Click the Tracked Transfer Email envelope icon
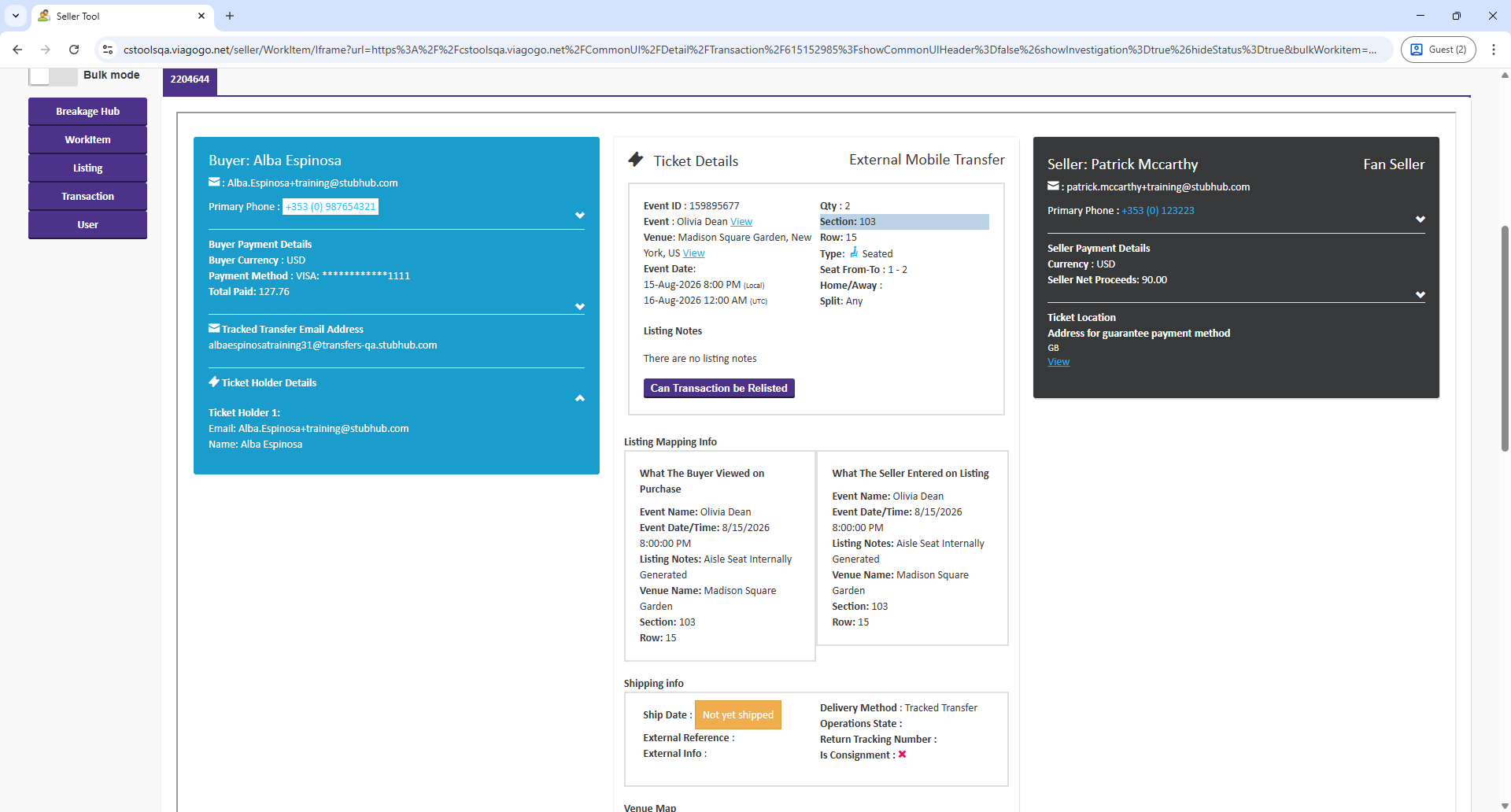Image resolution: width=1511 pixels, height=812 pixels. [x=214, y=329]
